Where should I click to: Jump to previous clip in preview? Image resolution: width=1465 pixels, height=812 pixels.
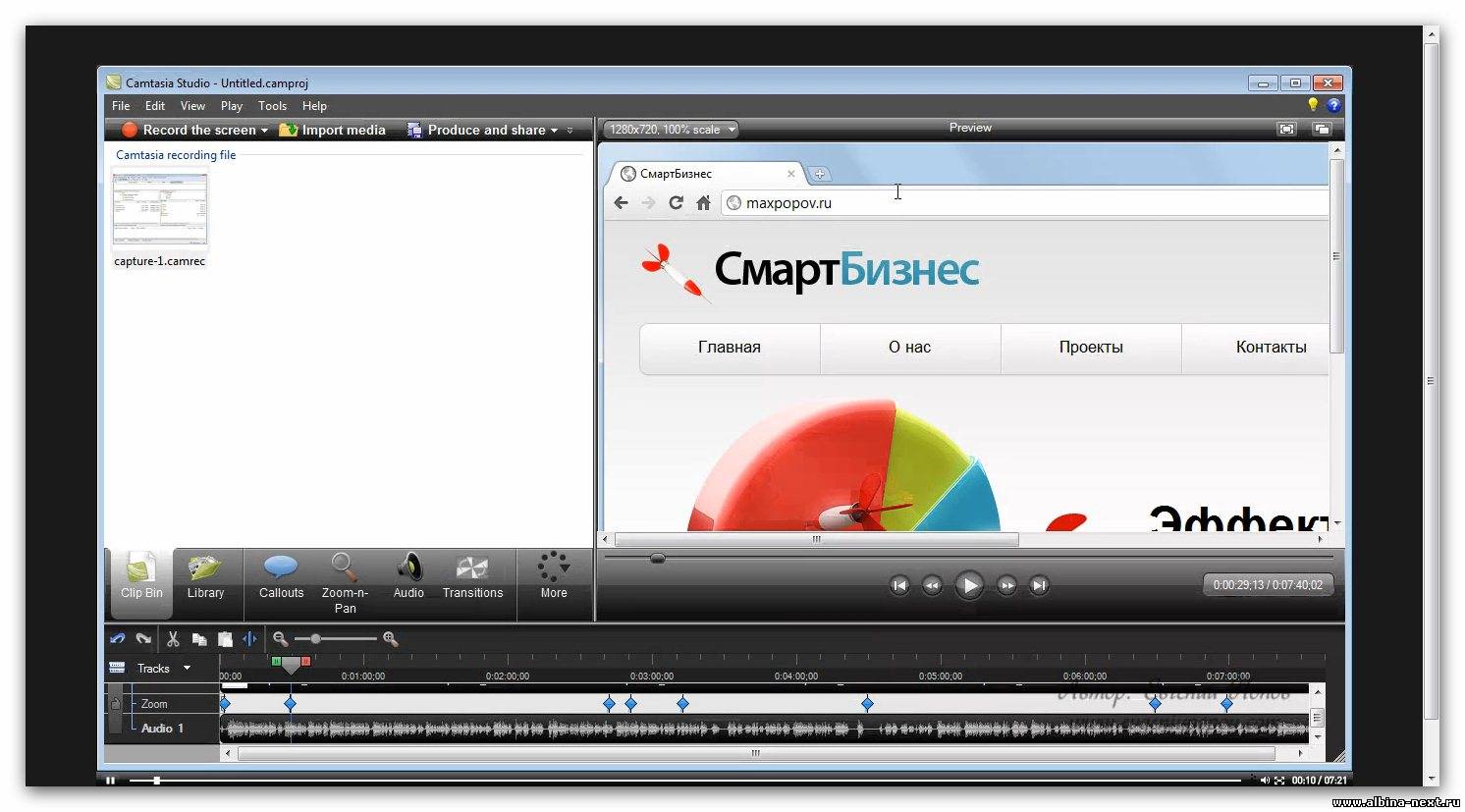click(899, 586)
